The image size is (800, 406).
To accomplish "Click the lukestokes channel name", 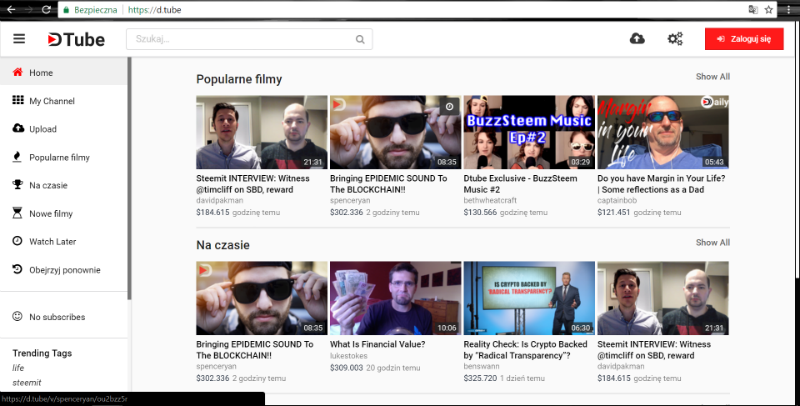I will click(348, 356).
